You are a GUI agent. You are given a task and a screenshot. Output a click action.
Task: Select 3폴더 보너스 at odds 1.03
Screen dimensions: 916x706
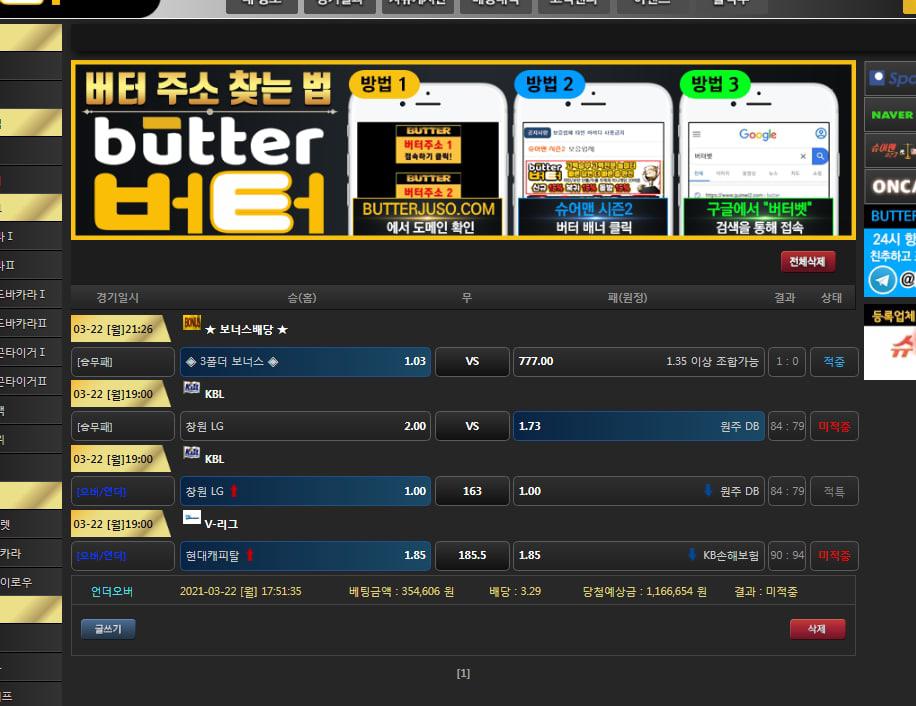(305, 361)
